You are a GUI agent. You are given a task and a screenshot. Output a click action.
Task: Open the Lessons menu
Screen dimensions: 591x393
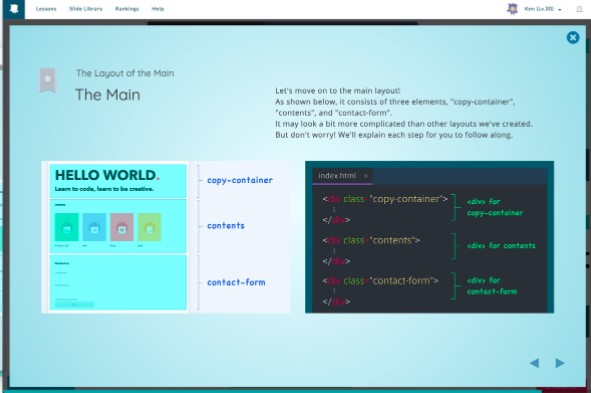(46, 9)
